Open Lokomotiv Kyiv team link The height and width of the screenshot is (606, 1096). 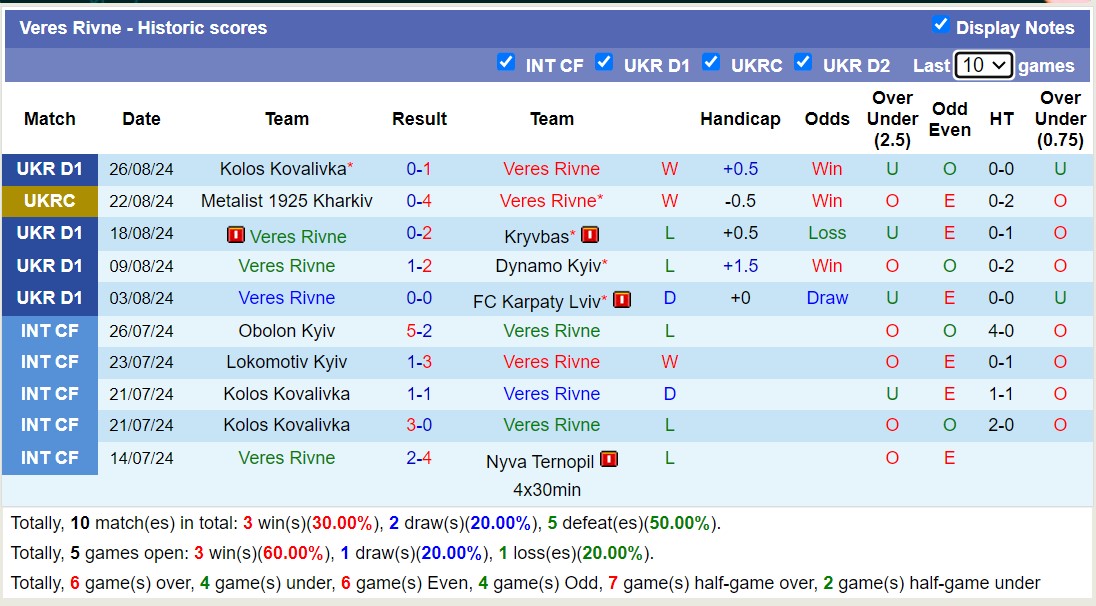tap(287, 362)
